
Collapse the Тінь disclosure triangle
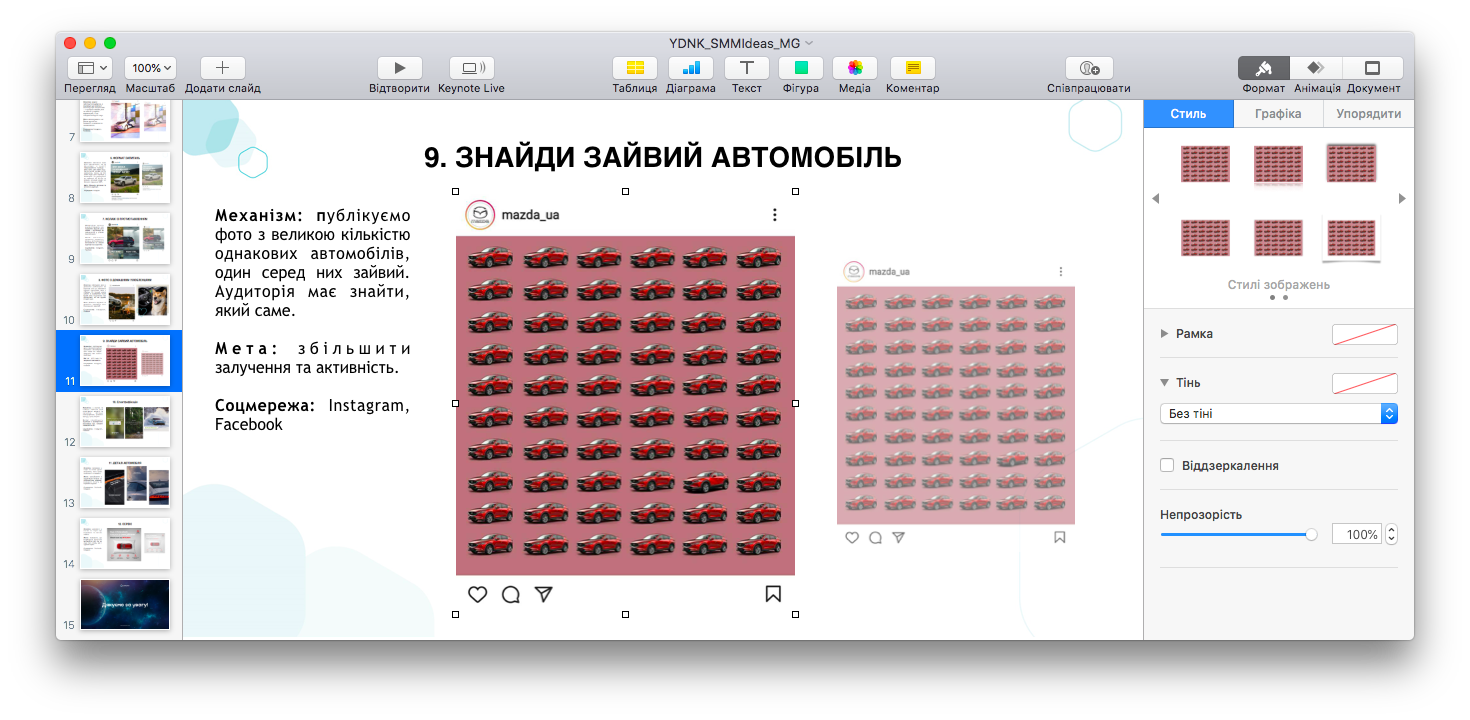coord(1164,382)
